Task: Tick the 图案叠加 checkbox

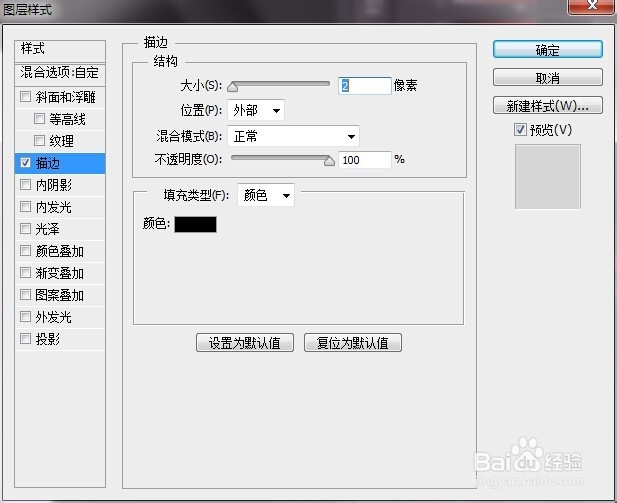Action: (26, 295)
